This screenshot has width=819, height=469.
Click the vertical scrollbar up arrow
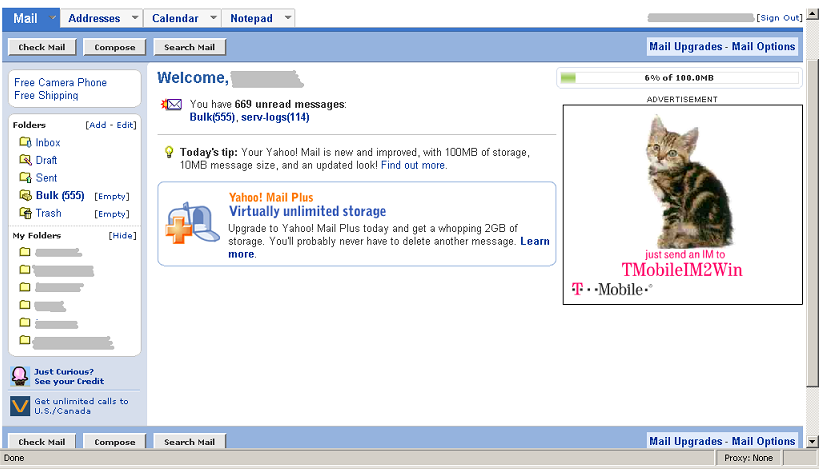coord(812,14)
